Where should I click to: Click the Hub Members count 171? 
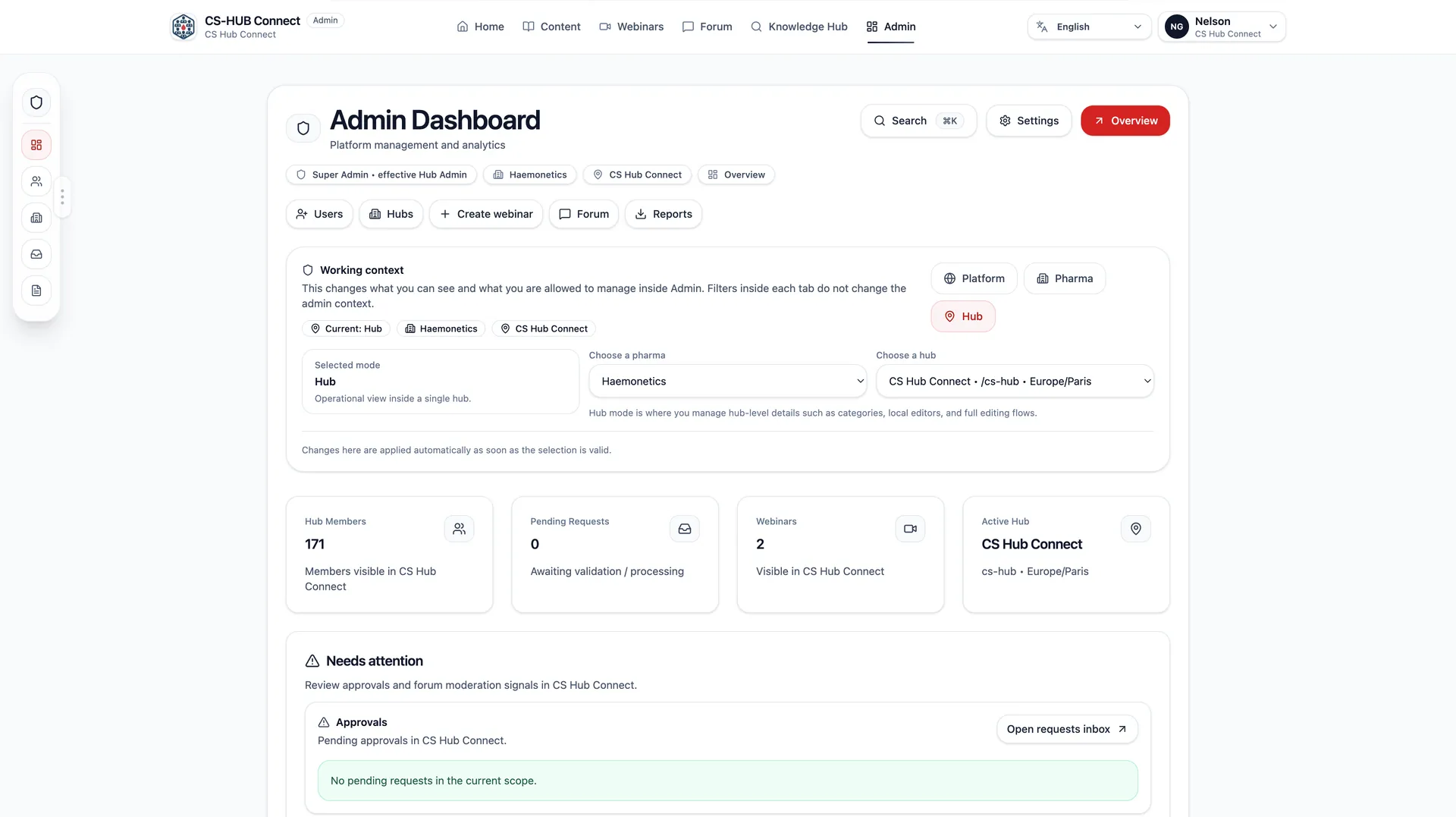pyautogui.click(x=315, y=544)
